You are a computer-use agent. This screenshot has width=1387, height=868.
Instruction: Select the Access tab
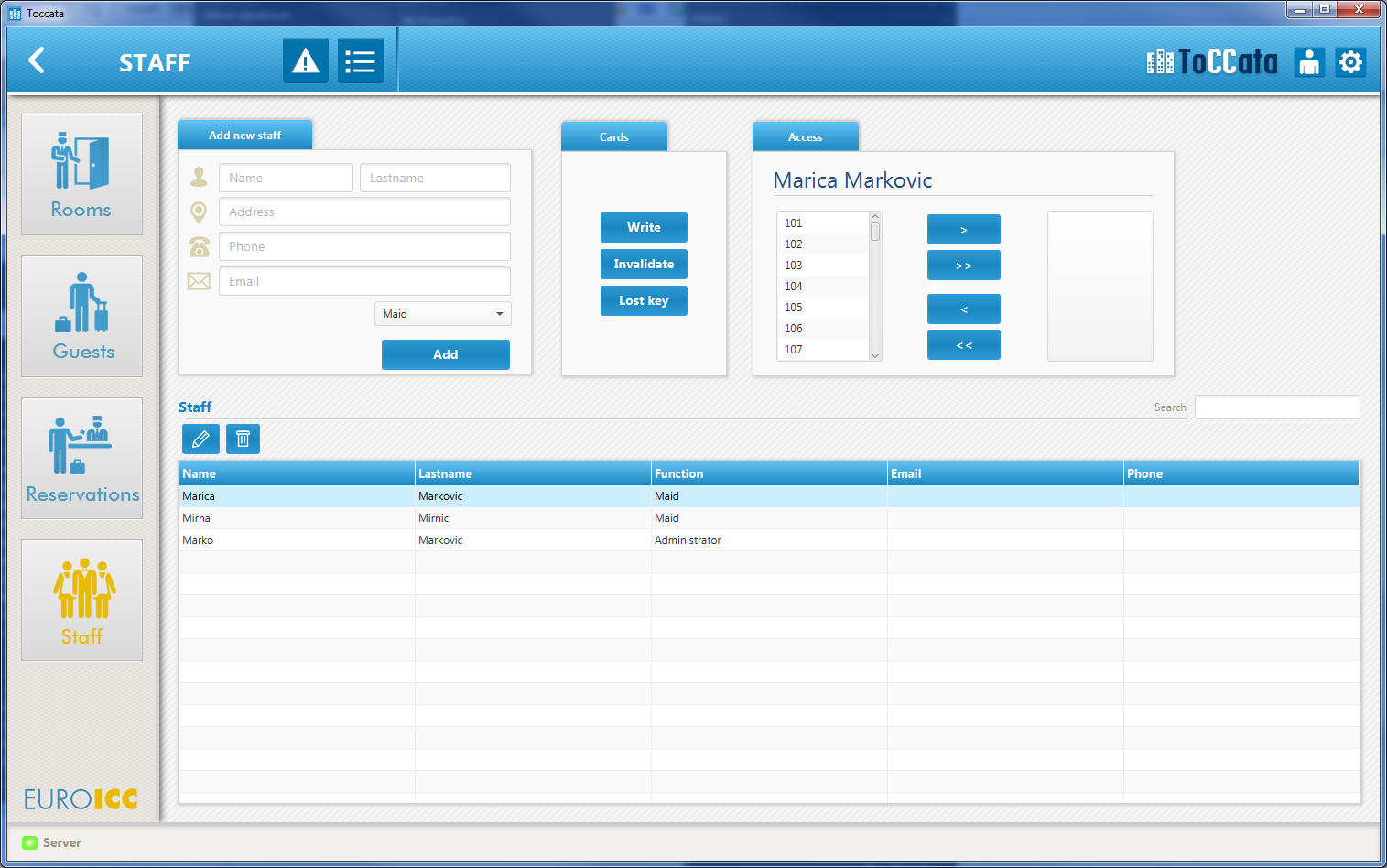(805, 136)
